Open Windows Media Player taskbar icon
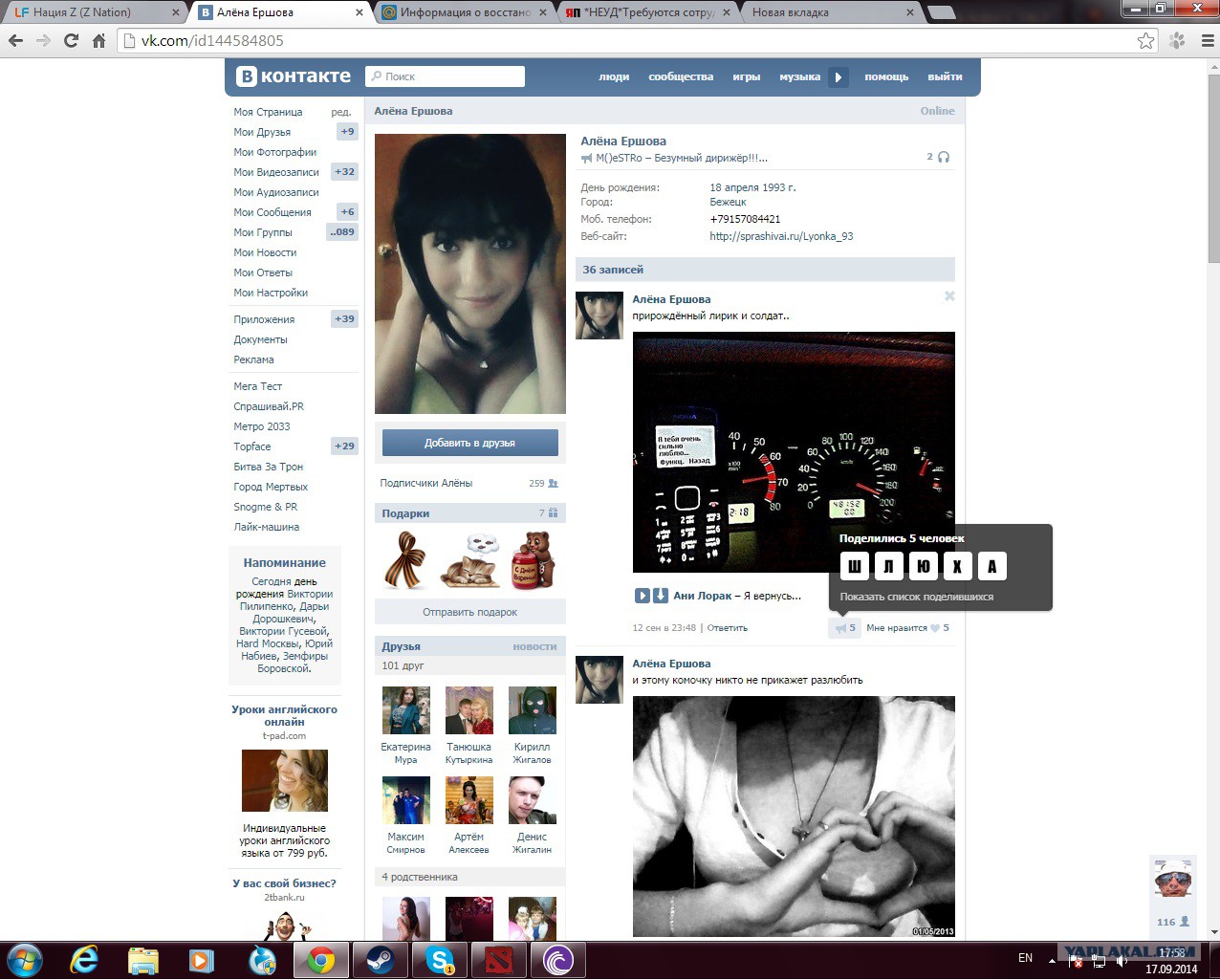 pos(202,960)
